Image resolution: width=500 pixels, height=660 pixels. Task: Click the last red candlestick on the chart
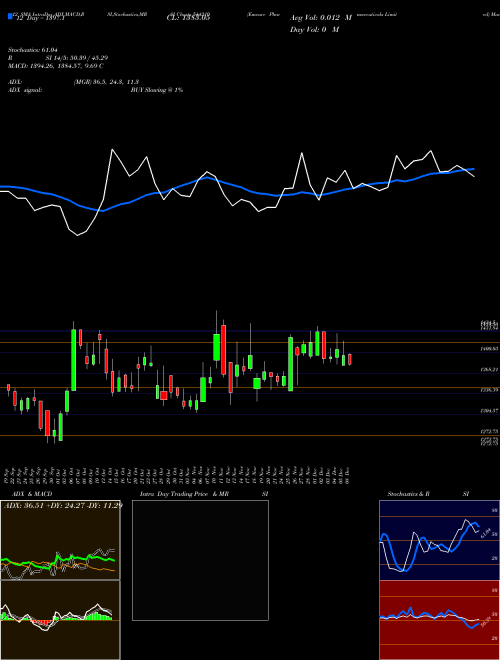pos(350,359)
